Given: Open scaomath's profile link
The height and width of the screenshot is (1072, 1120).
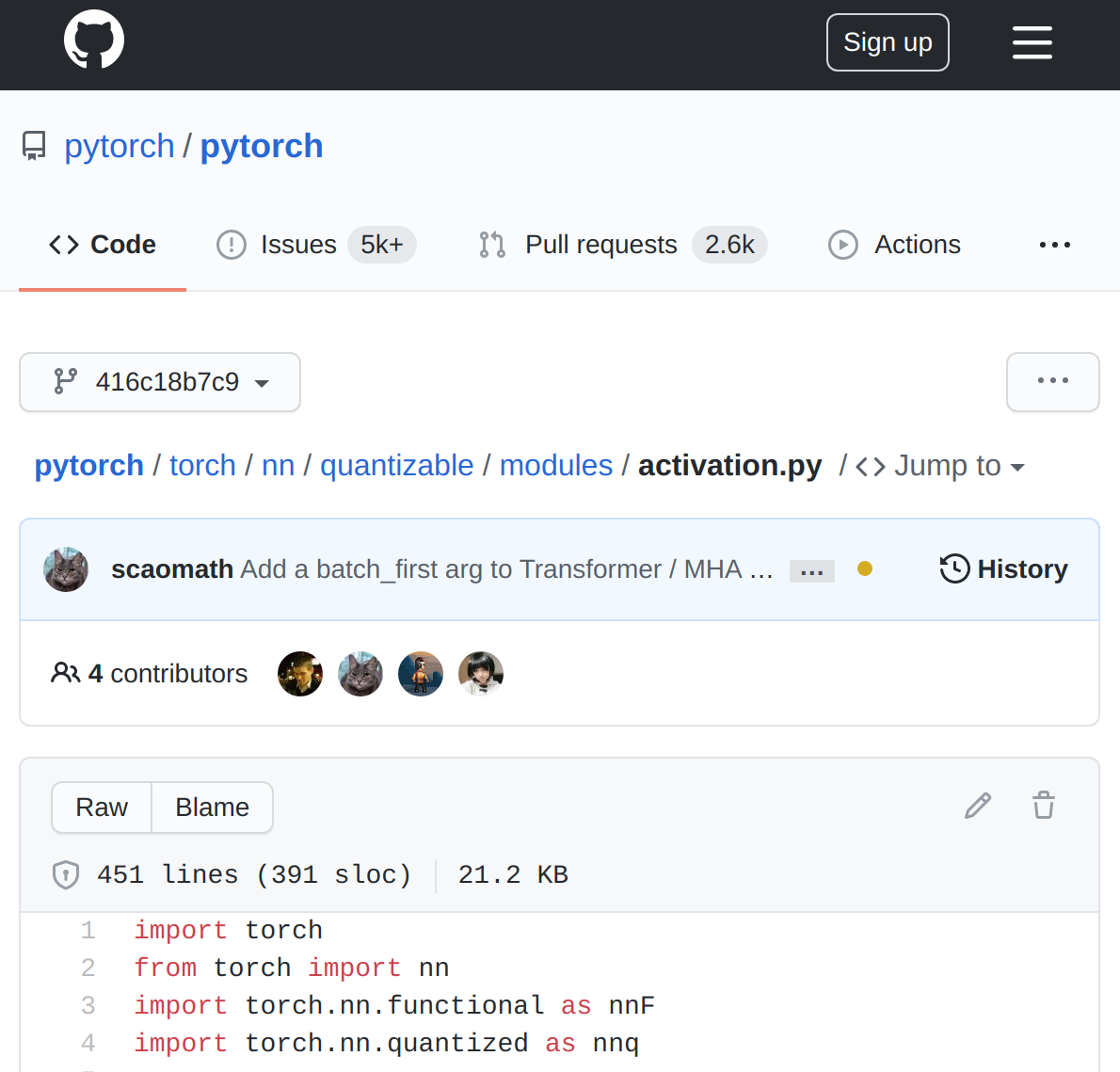Looking at the screenshot, I should coord(172,569).
